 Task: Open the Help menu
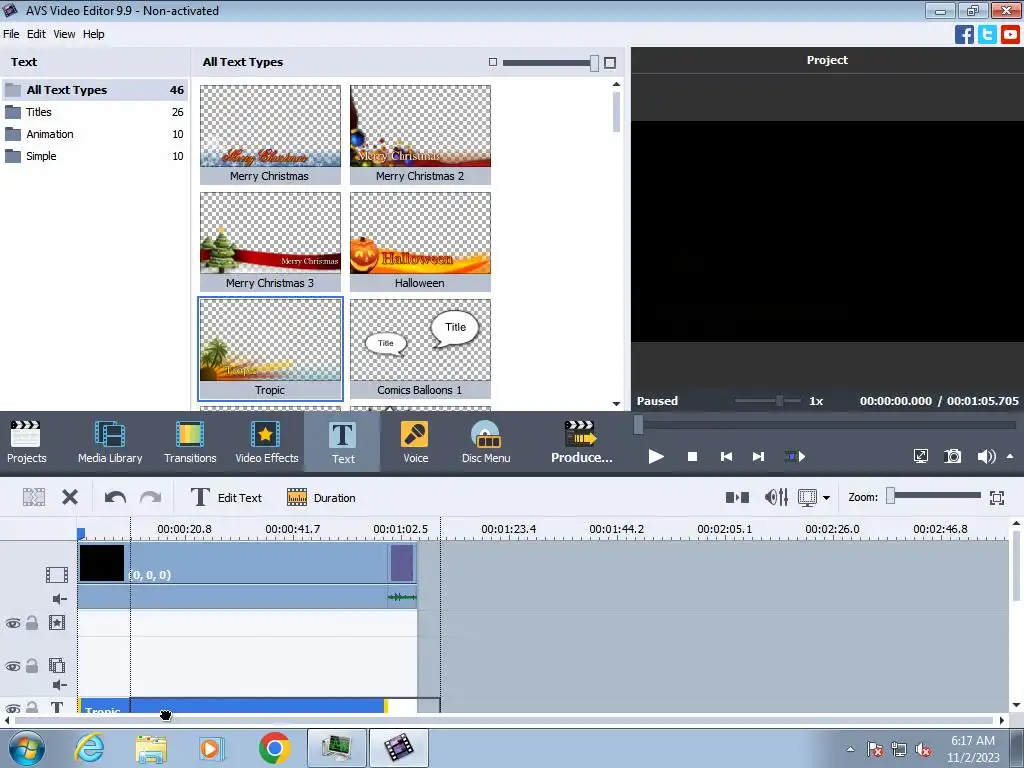pyautogui.click(x=93, y=34)
